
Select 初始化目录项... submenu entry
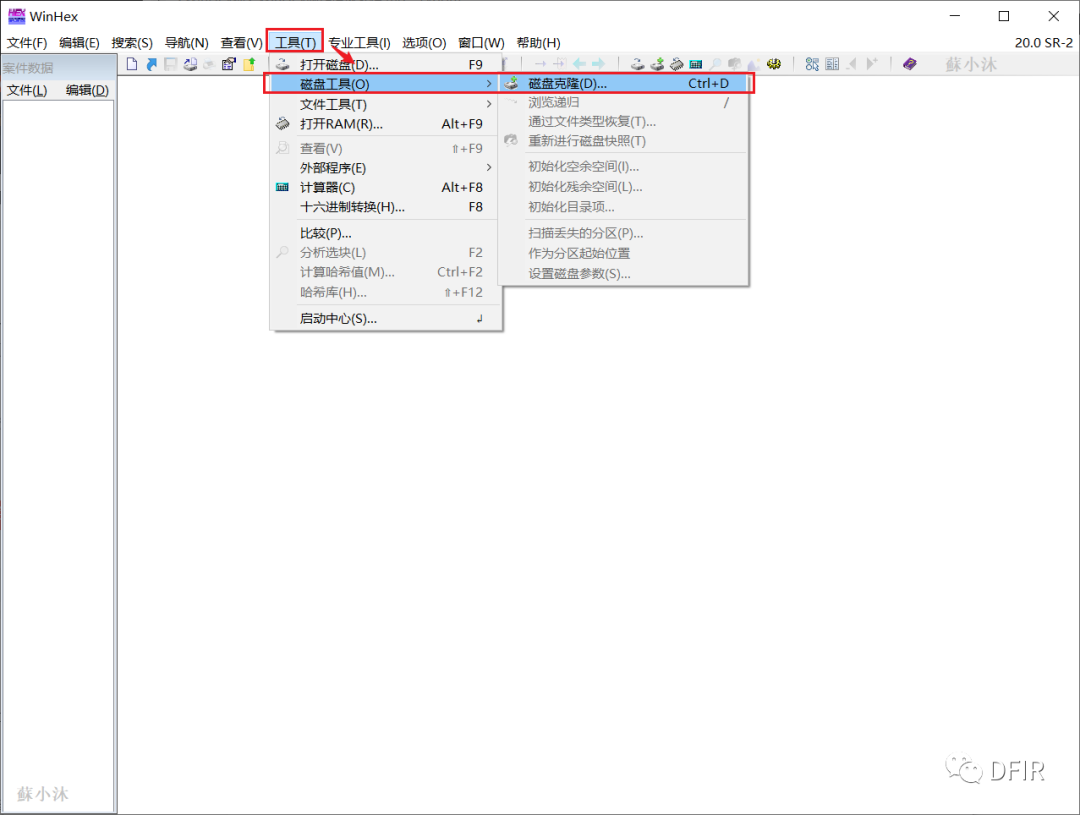pos(623,207)
